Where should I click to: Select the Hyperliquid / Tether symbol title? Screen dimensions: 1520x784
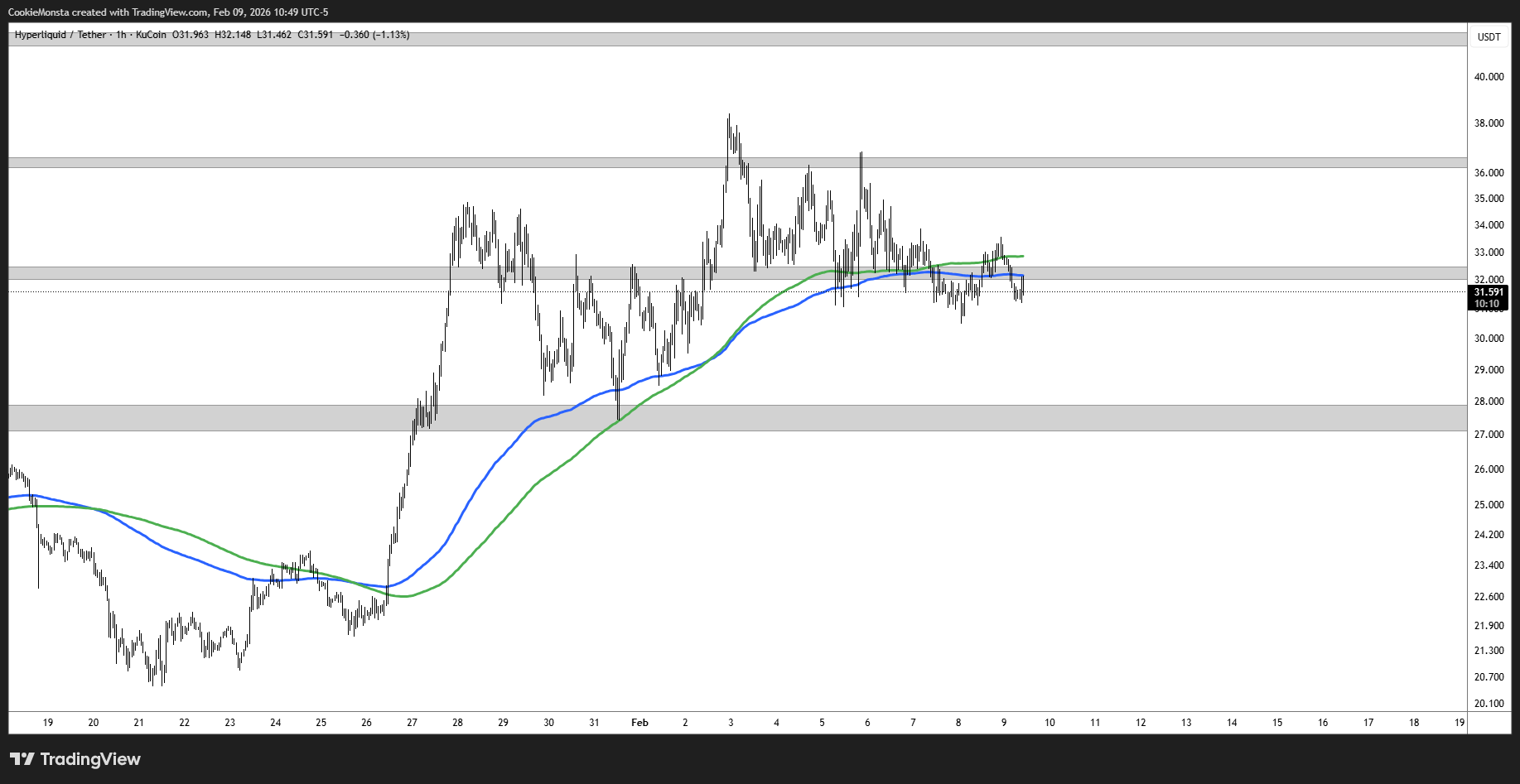(60, 35)
